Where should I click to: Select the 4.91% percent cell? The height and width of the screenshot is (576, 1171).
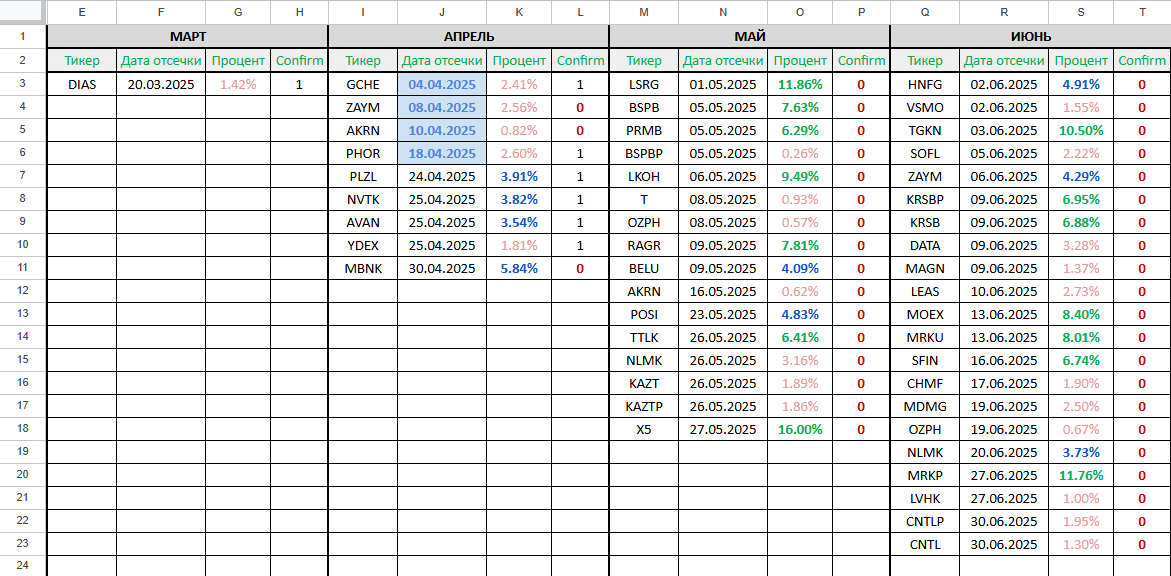click(1081, 84)
